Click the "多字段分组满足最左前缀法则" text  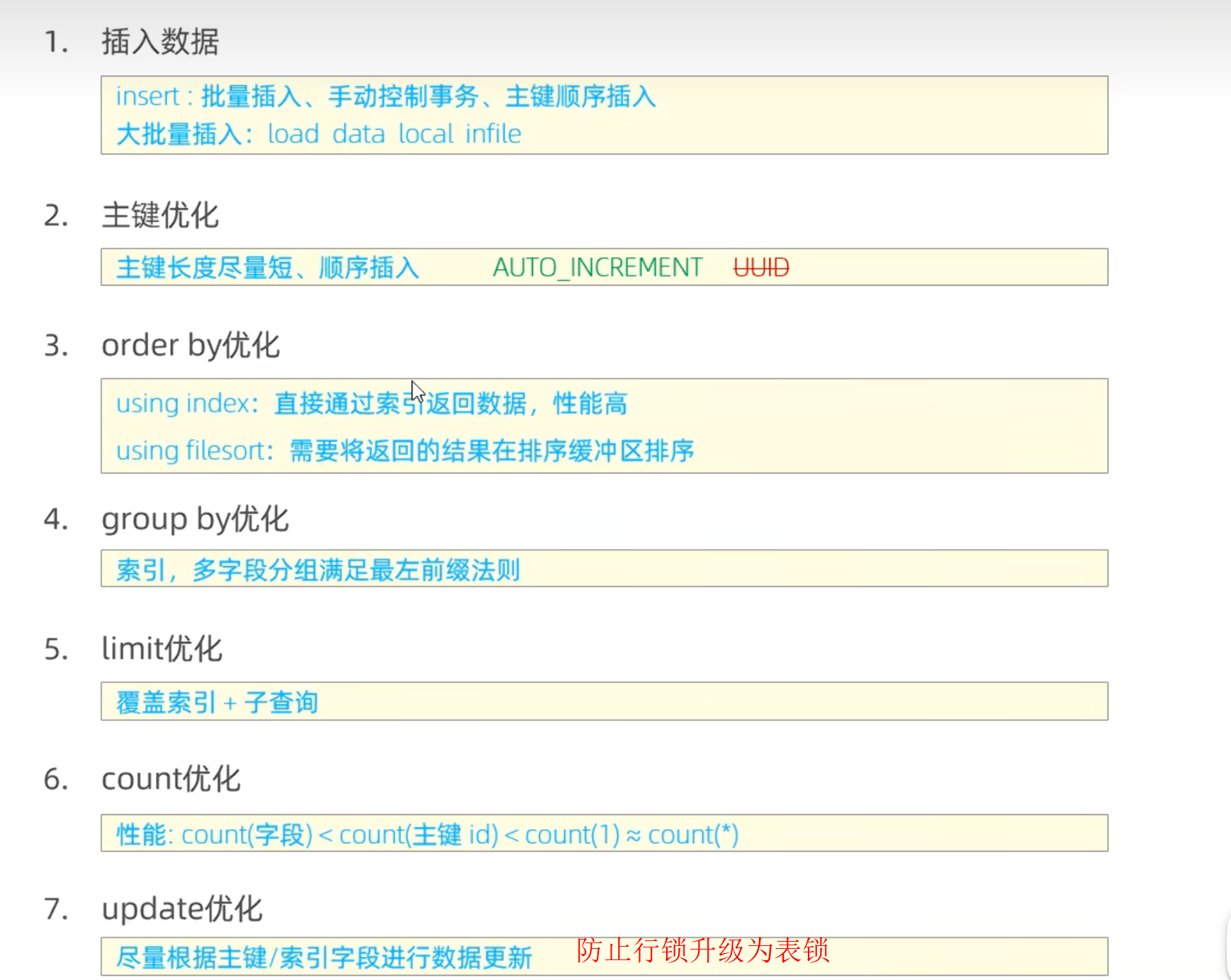(x=356, y=570)
